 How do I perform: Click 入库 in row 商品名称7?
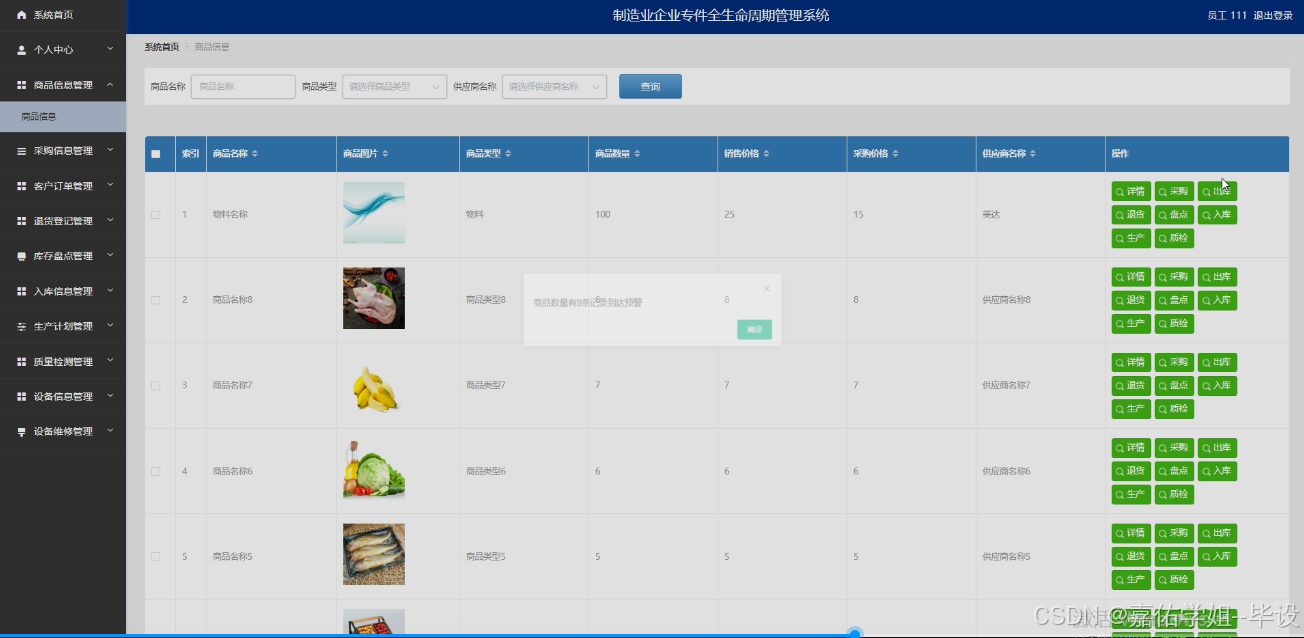pyautogui.click(x=1217, y=385)
